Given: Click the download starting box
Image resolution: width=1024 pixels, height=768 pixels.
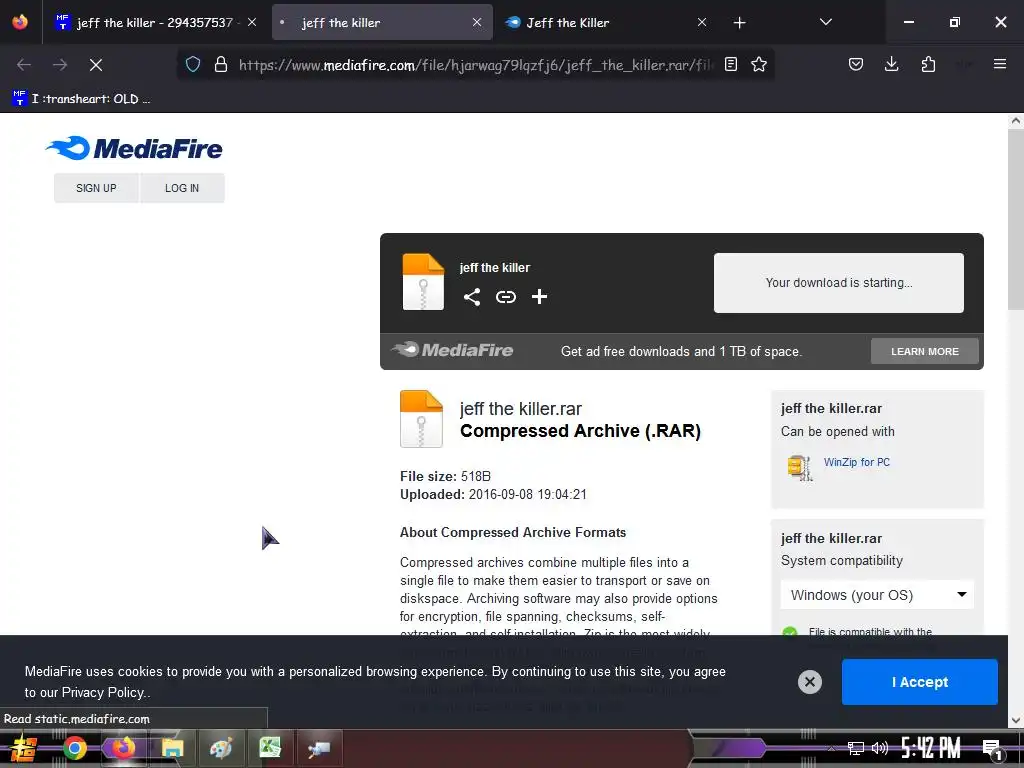Looking at the screenshot, I should click(839, 283).
